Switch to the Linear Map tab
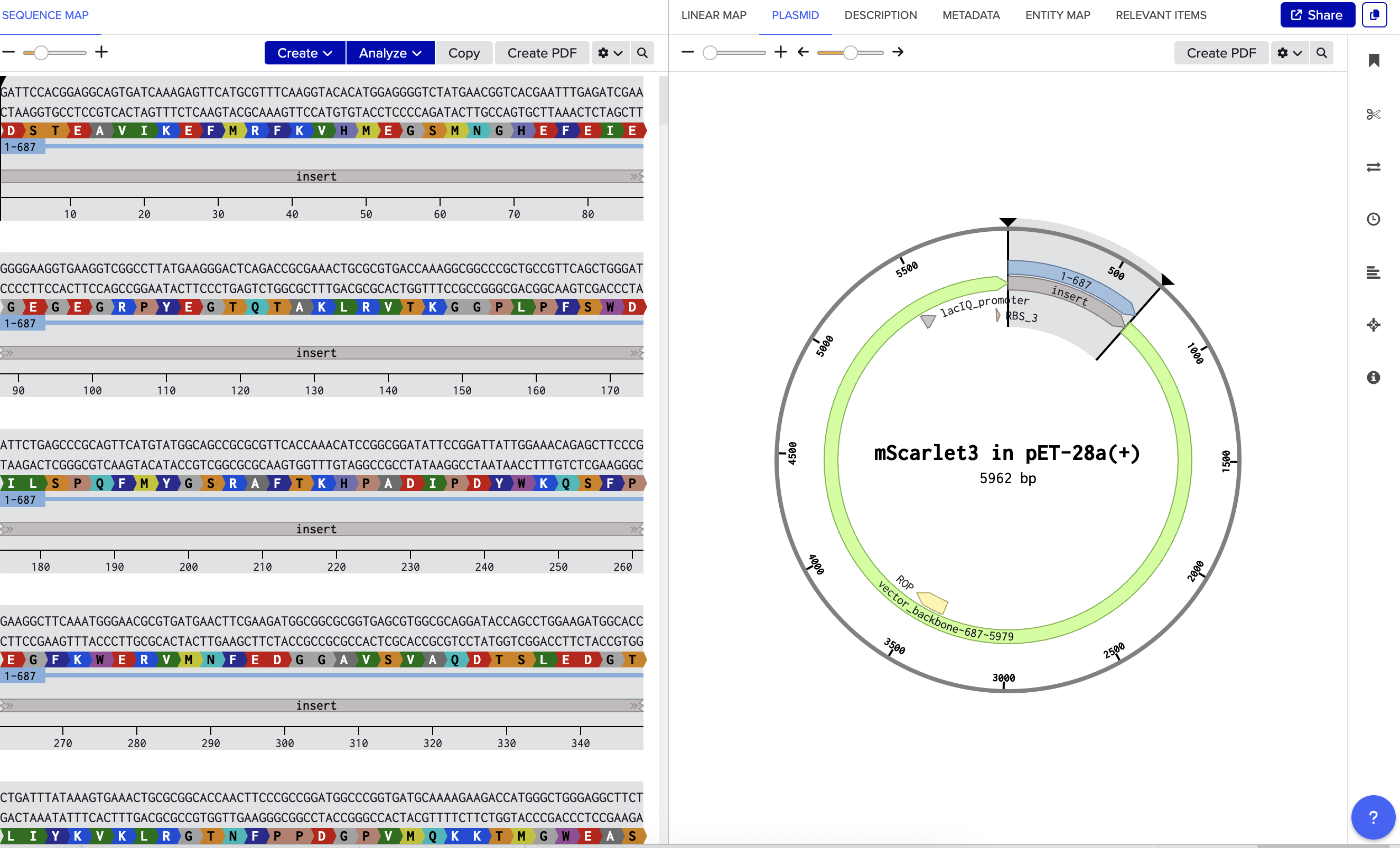The width and height of the screenshot is (1400, 848). (714, 15)
